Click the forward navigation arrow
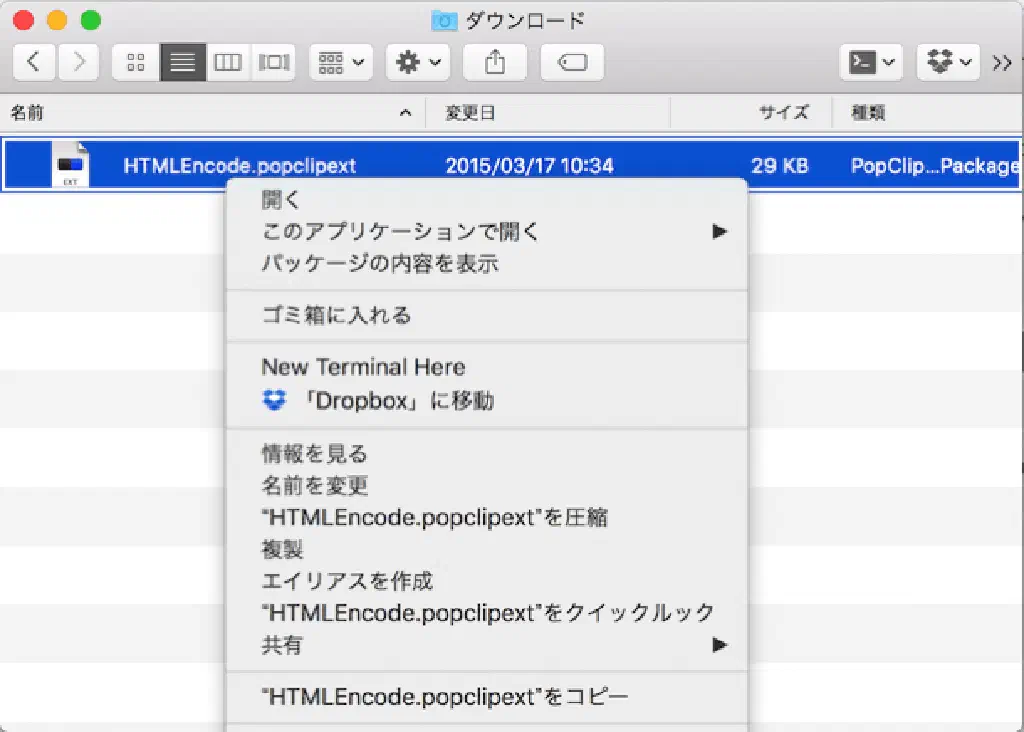Screen dimensions: 1024x732 [x=78, y=62]
